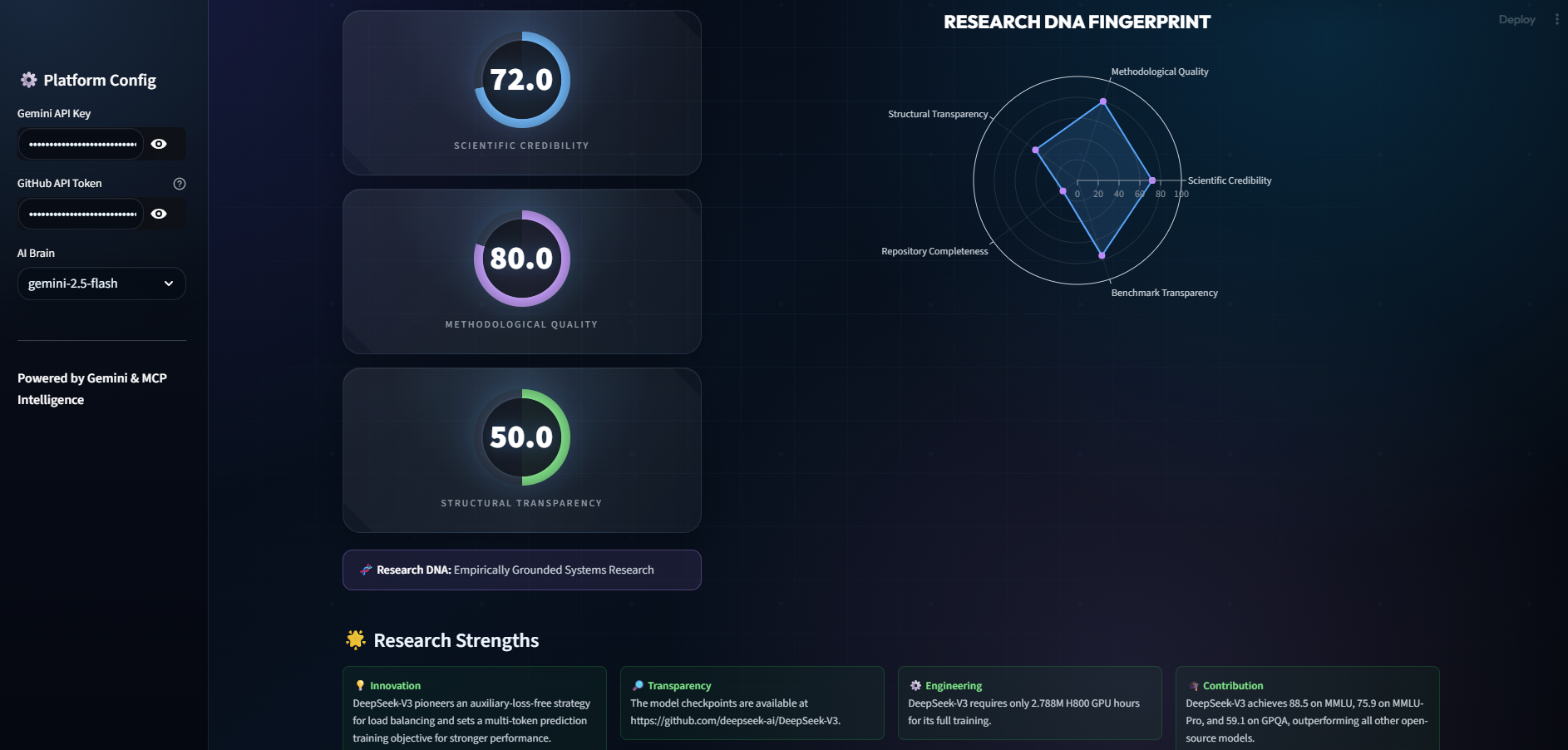
Task: Click 'Empirically Grounded Systems Research' text
Action: click(x=554, y=570)
